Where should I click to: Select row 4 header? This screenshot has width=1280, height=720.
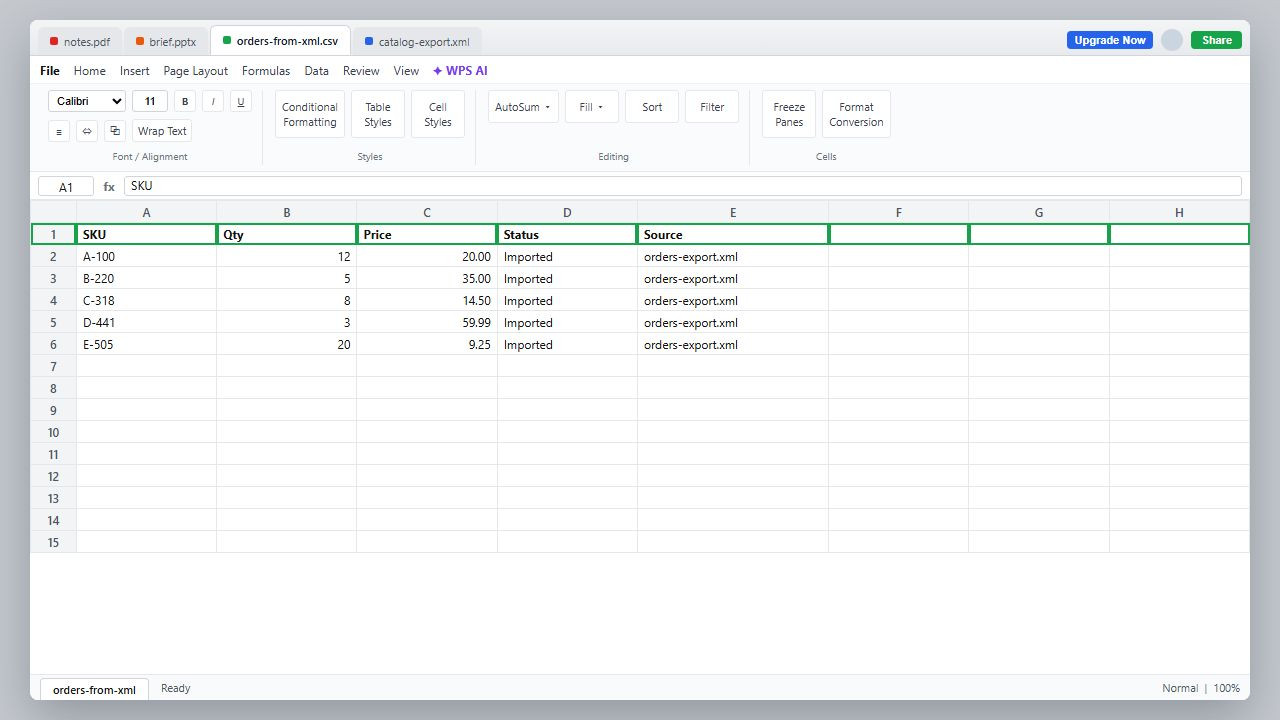tap(53, 301)
